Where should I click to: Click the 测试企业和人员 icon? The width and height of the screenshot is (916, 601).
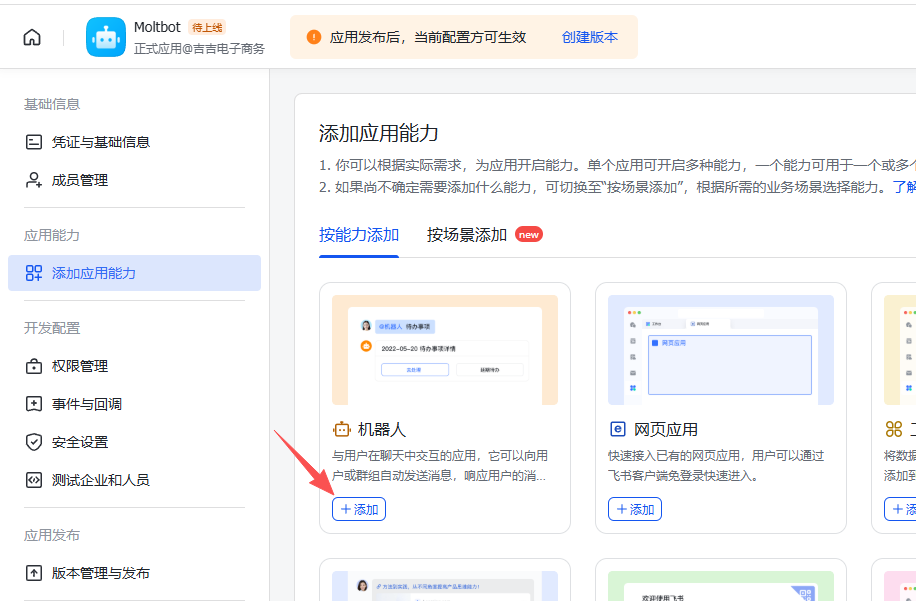point(34,480)
